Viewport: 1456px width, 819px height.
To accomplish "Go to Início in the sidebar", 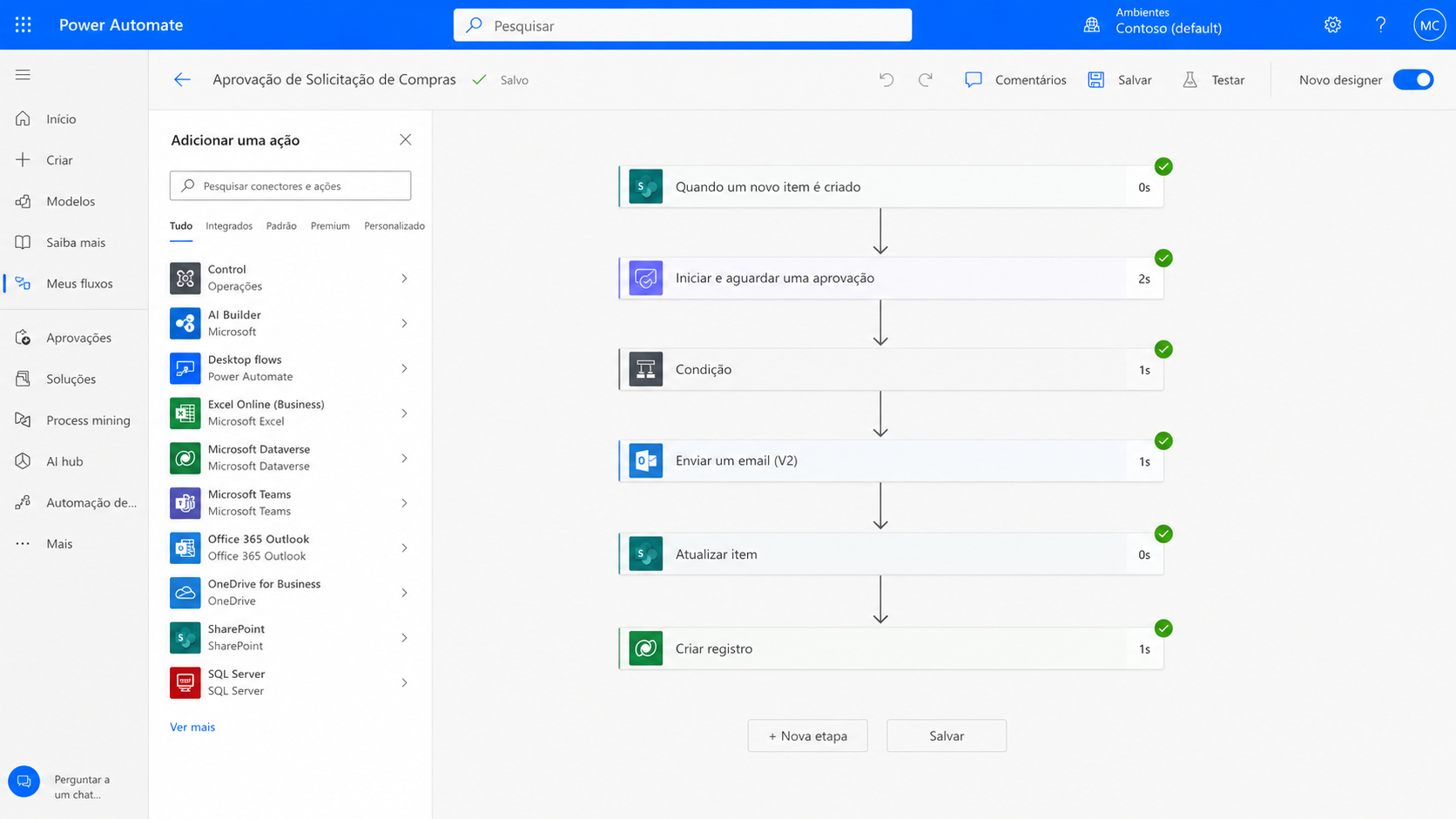I will (x=75, y=119).
